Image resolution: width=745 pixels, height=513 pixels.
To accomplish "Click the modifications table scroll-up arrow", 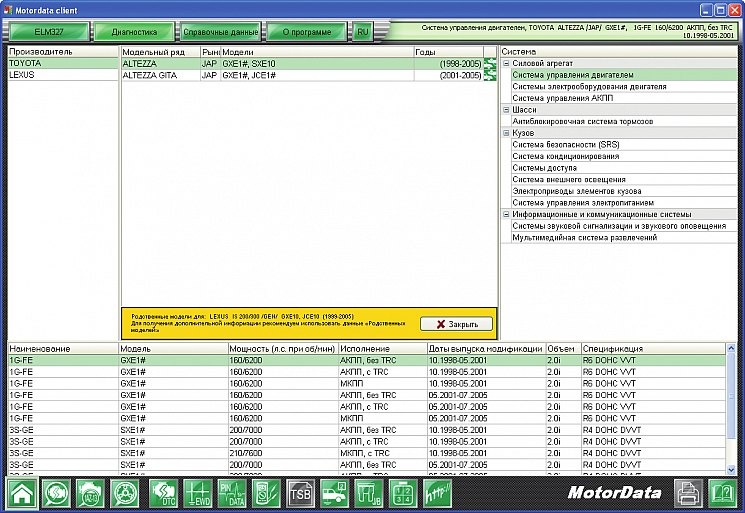I will coord(731,349).
